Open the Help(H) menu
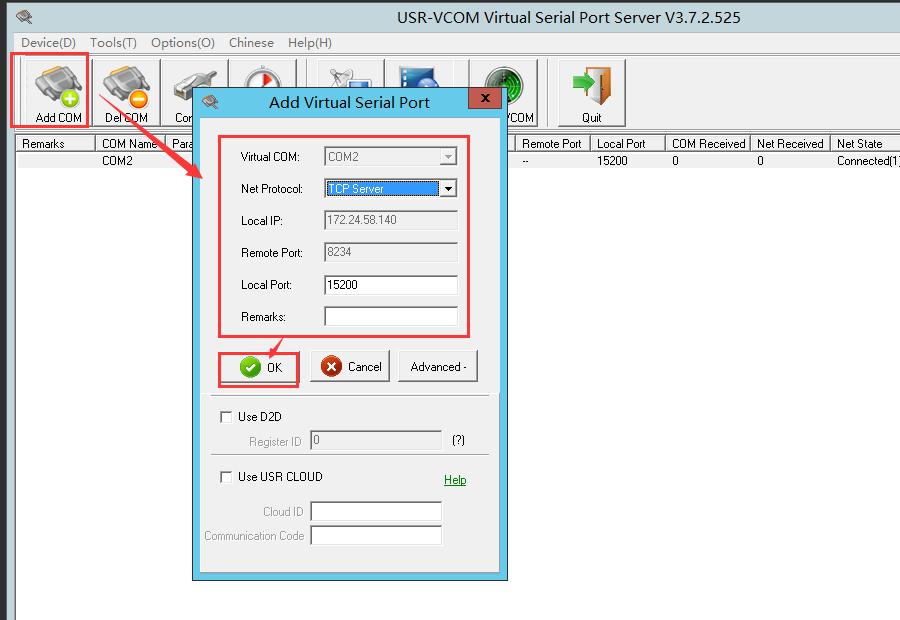 coord(309,42)
